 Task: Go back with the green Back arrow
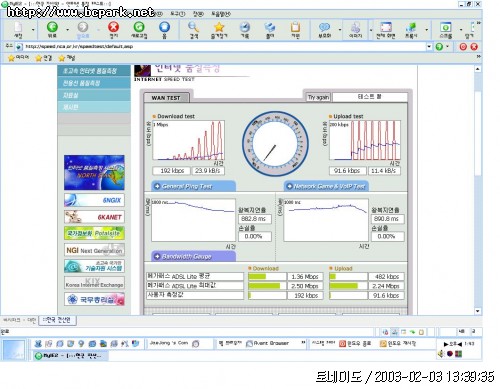52,27
